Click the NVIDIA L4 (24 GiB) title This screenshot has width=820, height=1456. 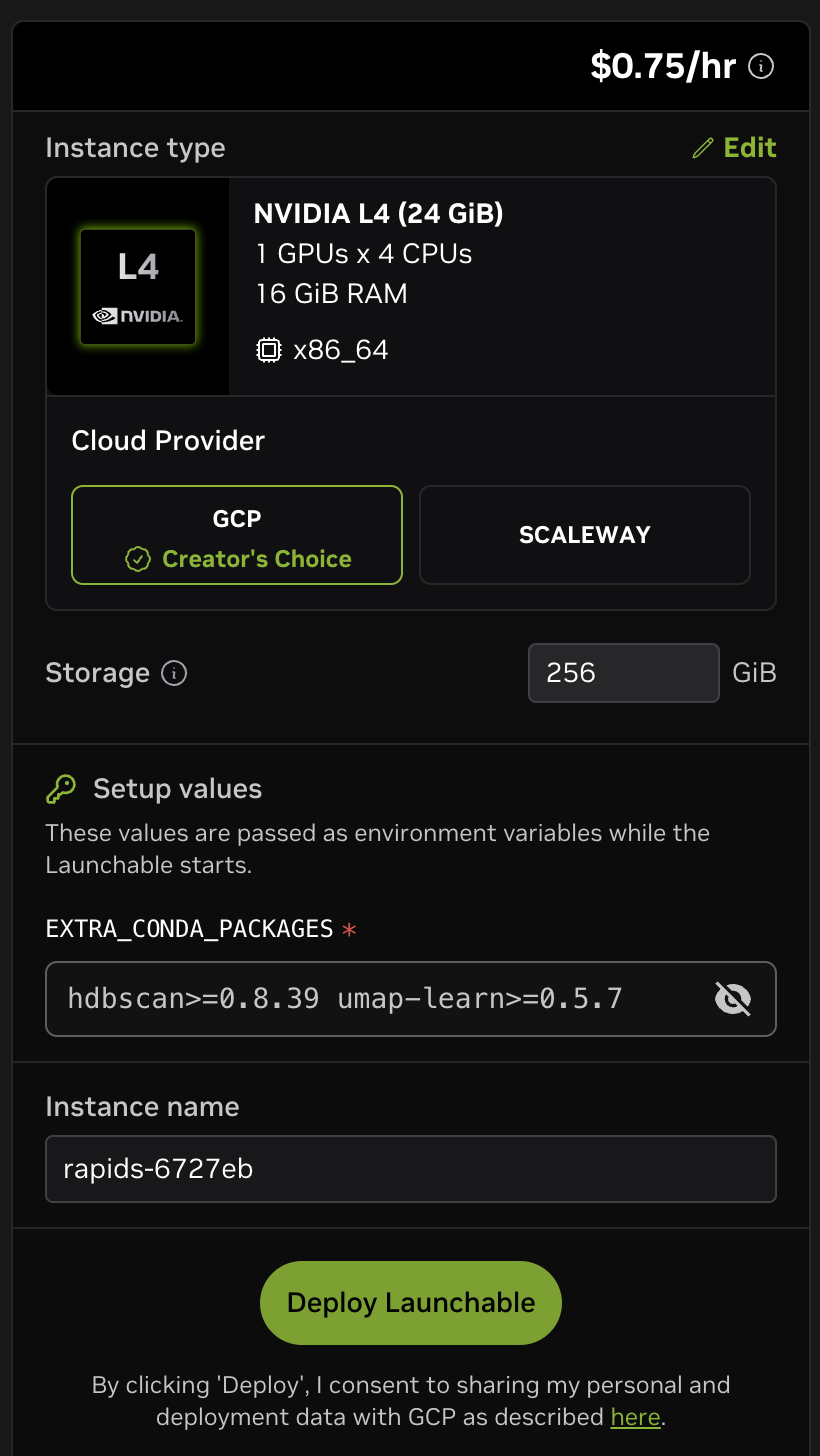[x=379, y=213]
